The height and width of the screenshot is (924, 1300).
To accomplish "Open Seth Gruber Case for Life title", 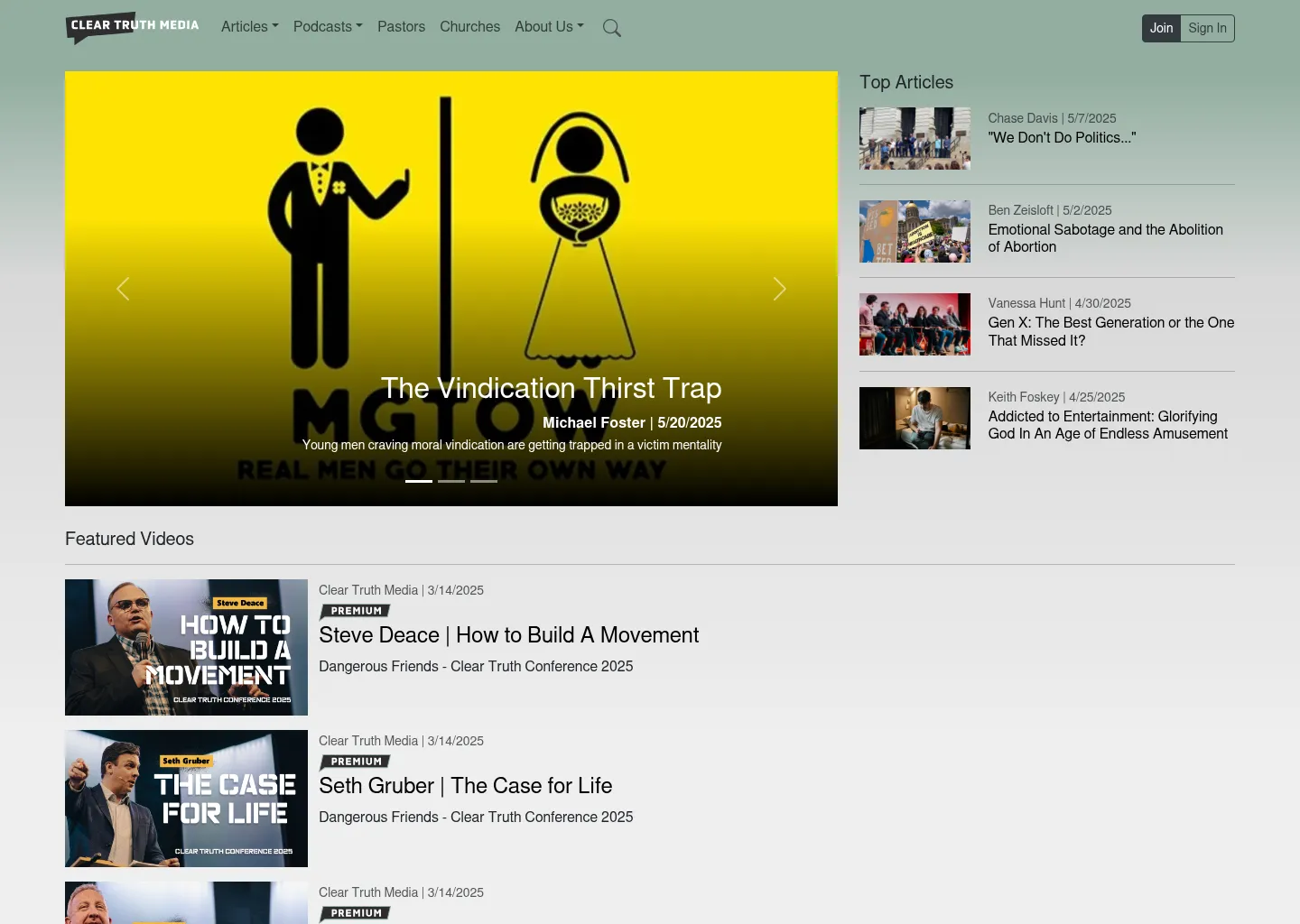I will click(x=465, y=786).
